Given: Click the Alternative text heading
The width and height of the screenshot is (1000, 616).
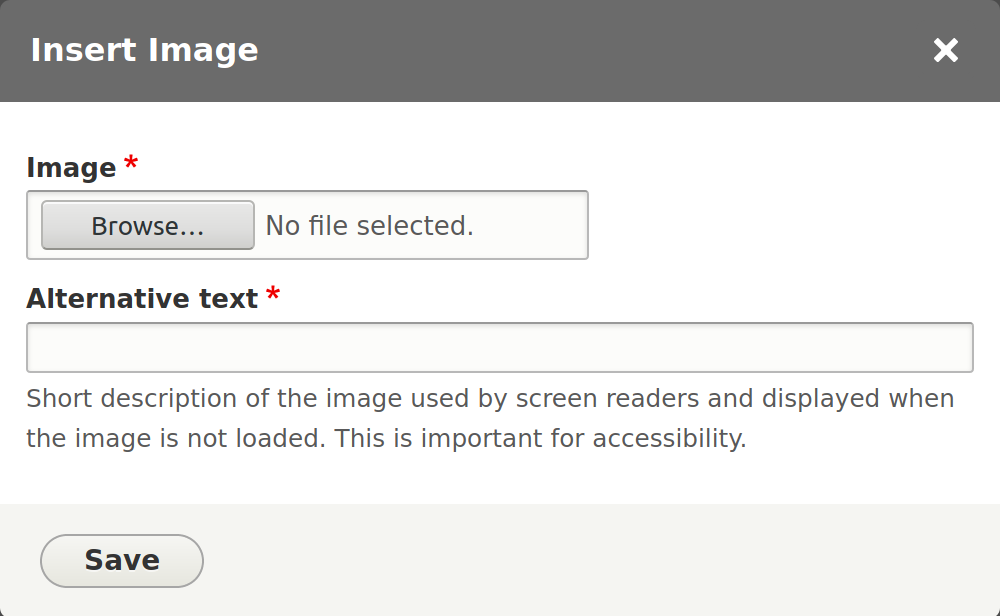Looking at the screenshot, I should click(141, 298).
